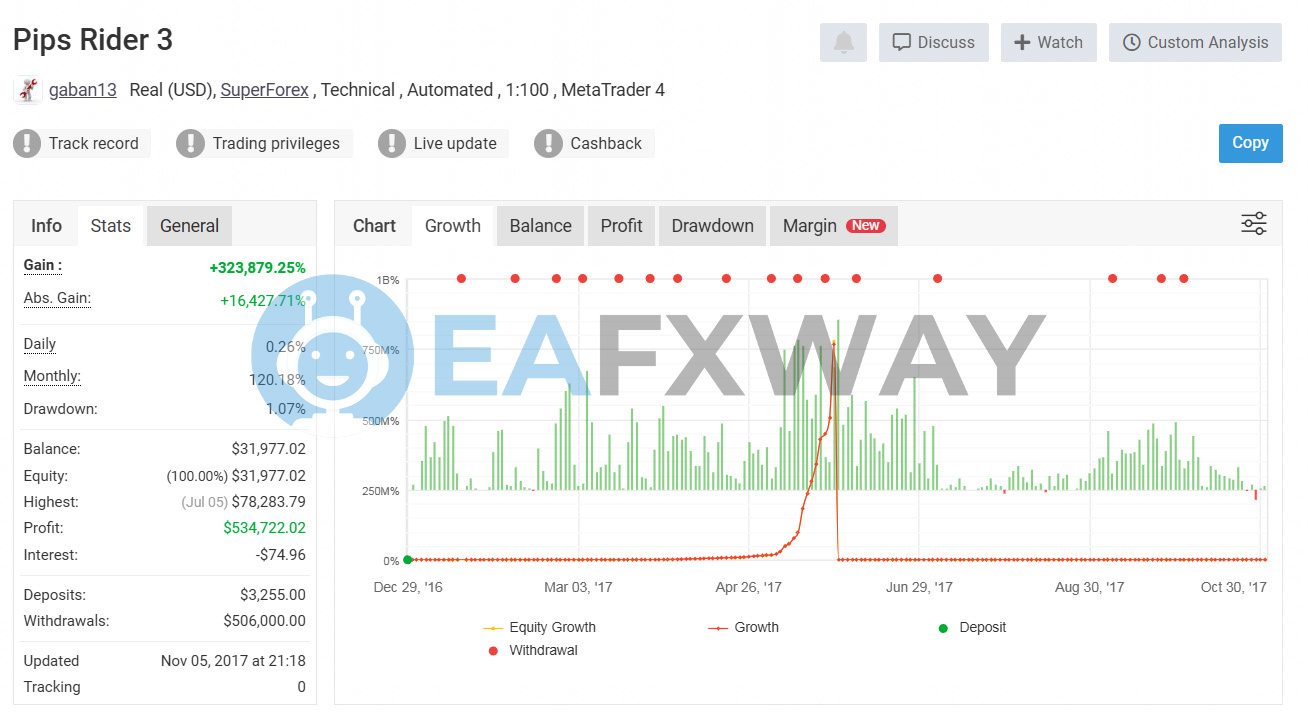The height and width of the screenshot is (712, 1308).
Task: Click the drawdown value 1.07%
Action: pyautogui.click(x=286, y=409)
